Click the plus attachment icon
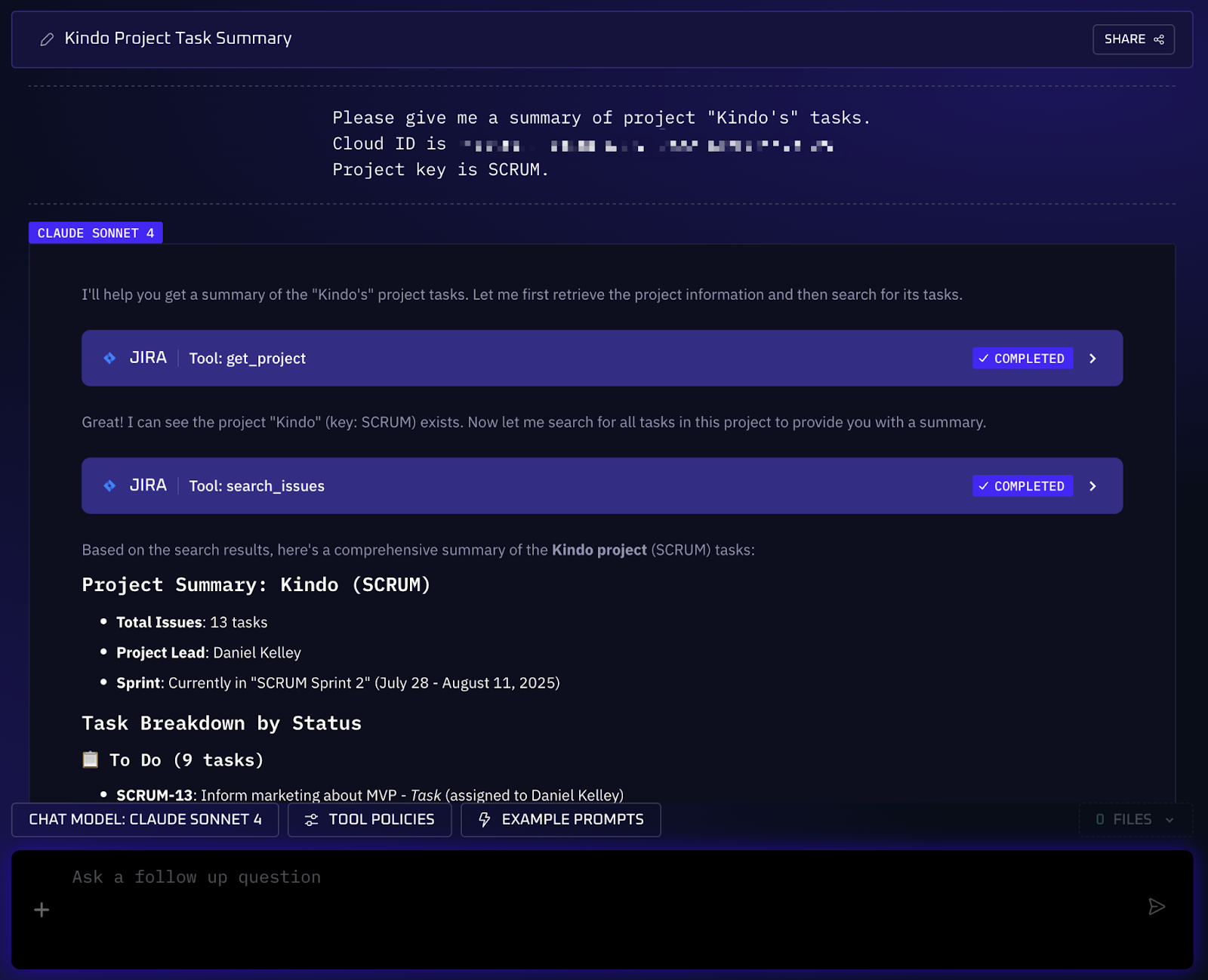Screen dimensions: 1208x980 [x=42, y=910]
